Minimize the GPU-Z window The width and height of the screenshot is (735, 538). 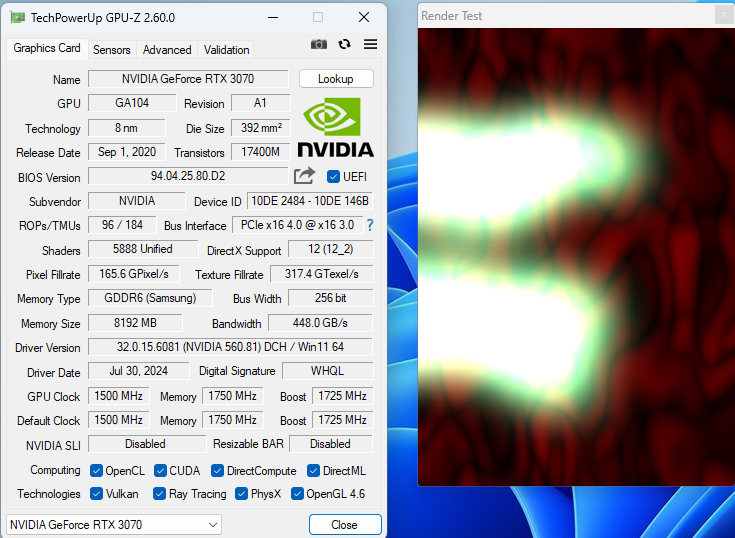(x=273, y=17)
